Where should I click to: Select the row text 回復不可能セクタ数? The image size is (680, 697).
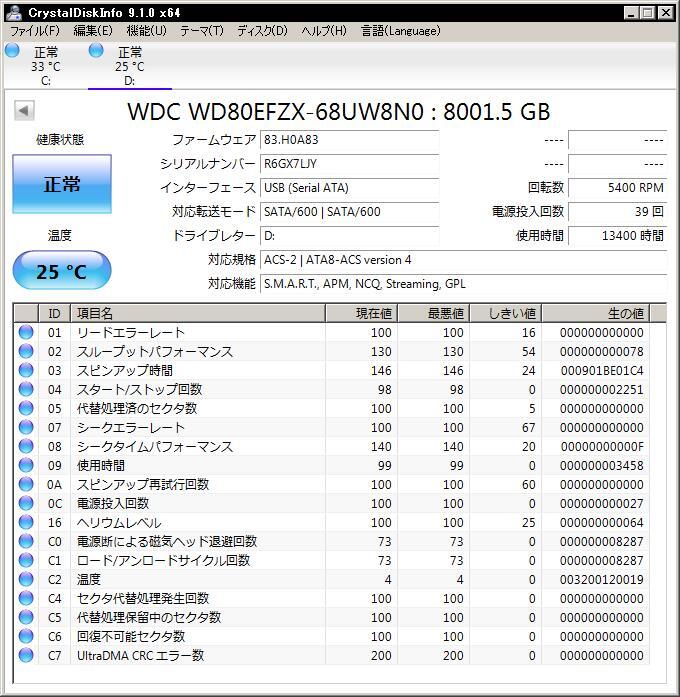click(131, 637)
